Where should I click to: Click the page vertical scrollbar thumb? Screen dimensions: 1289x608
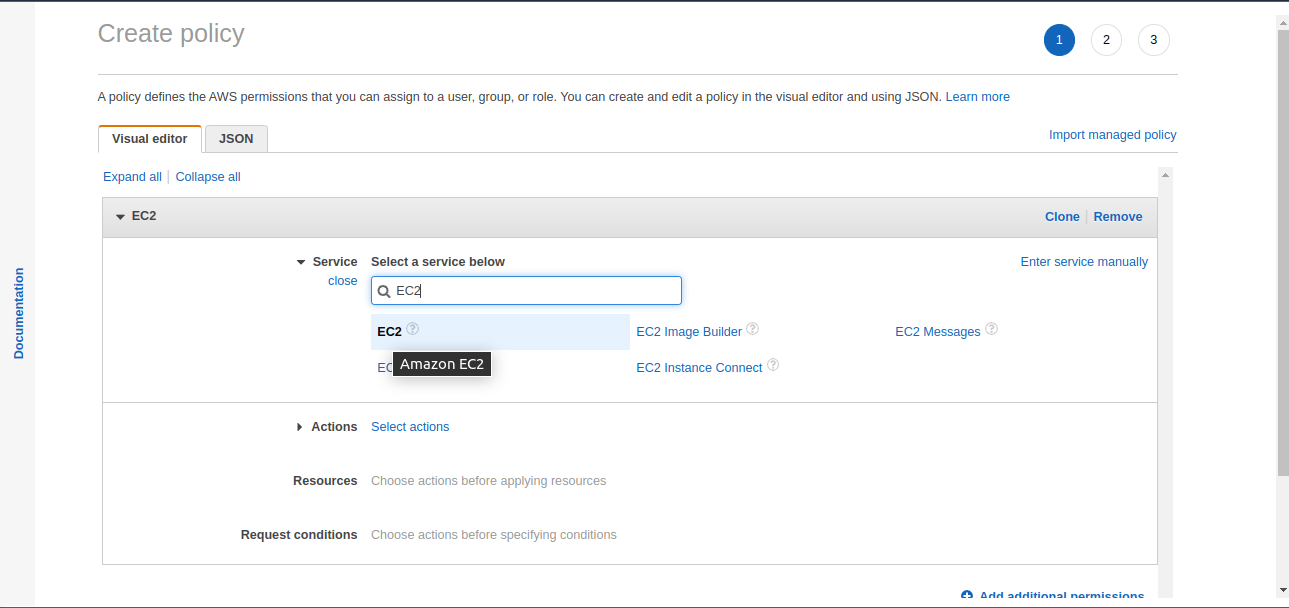point(1282,253)
